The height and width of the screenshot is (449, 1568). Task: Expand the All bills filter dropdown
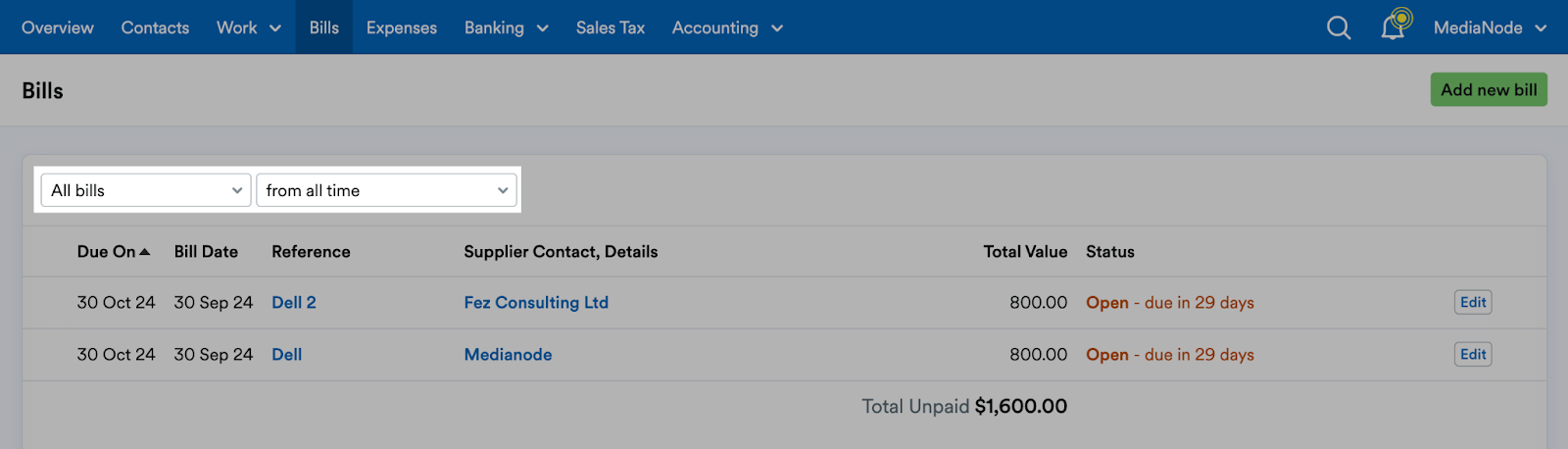point(146,190)
